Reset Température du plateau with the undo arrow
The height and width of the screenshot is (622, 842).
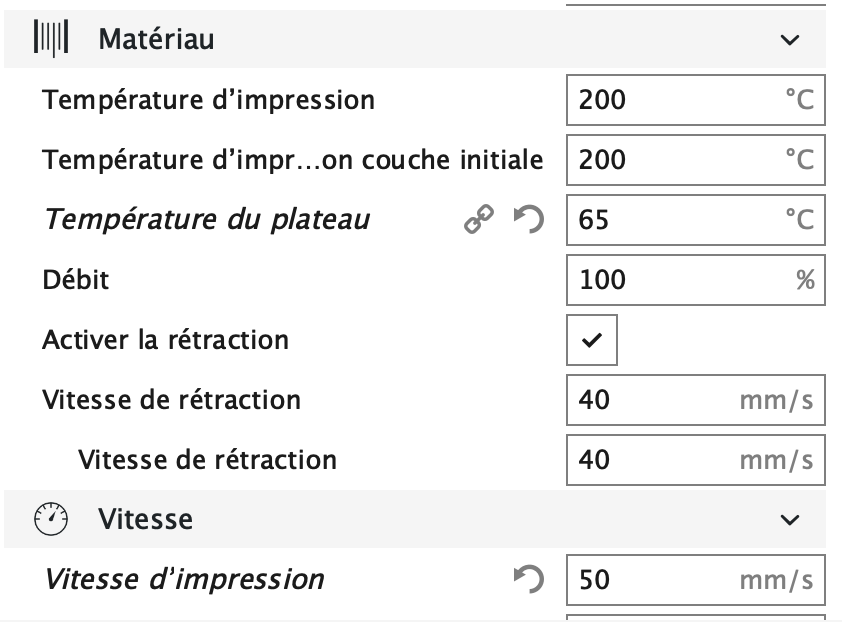(529, 220)
